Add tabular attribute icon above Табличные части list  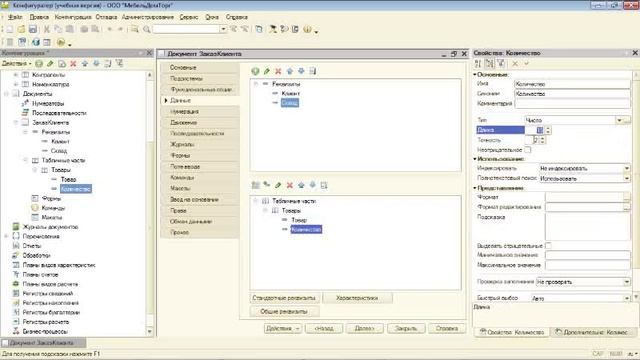267,185
